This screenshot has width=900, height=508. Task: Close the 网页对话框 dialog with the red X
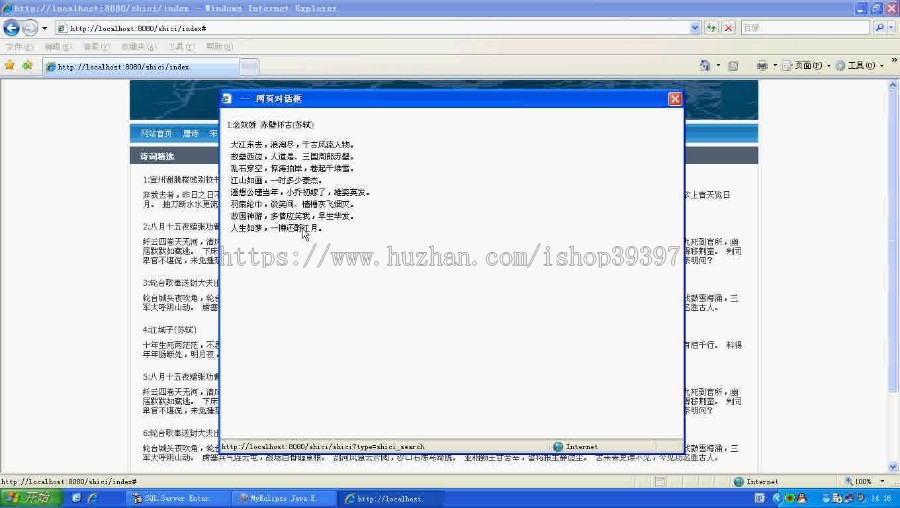(x=675, y=99)
